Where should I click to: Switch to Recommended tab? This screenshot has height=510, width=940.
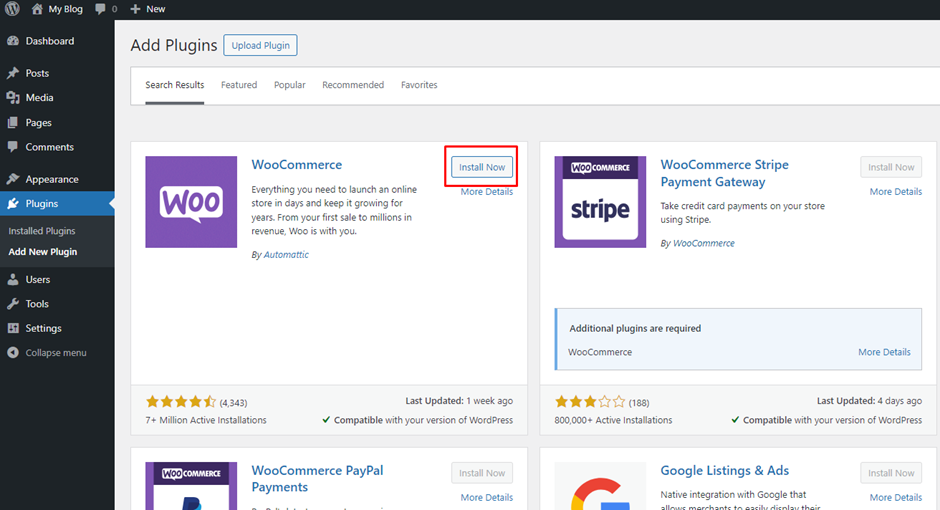[353, 85]
